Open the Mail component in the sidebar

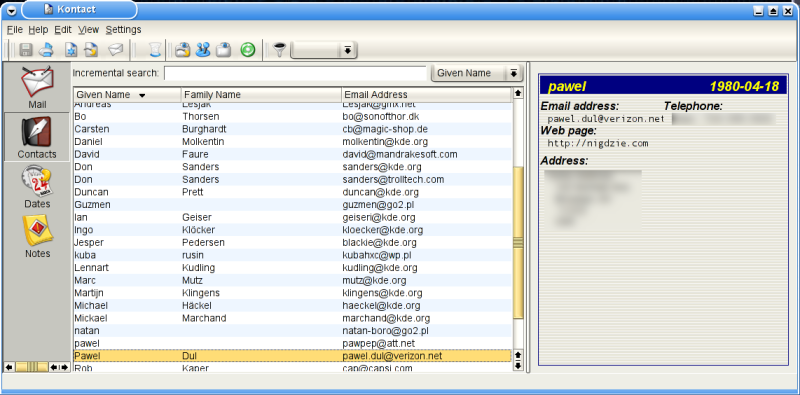[37, 87]
